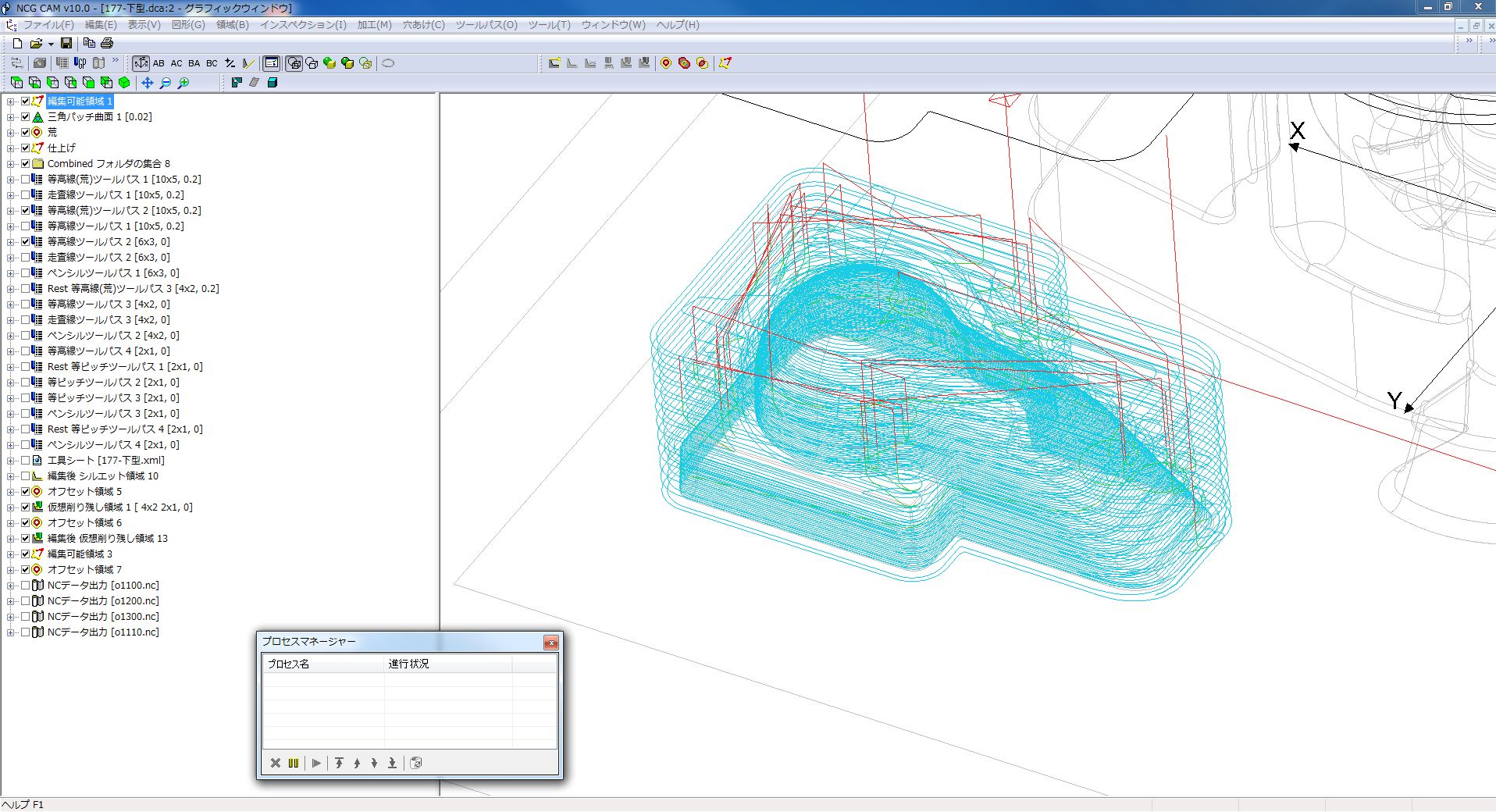This screenshot has width=1496, height=812.
Task: Open the 領域(B) menu
Action: 233,25
